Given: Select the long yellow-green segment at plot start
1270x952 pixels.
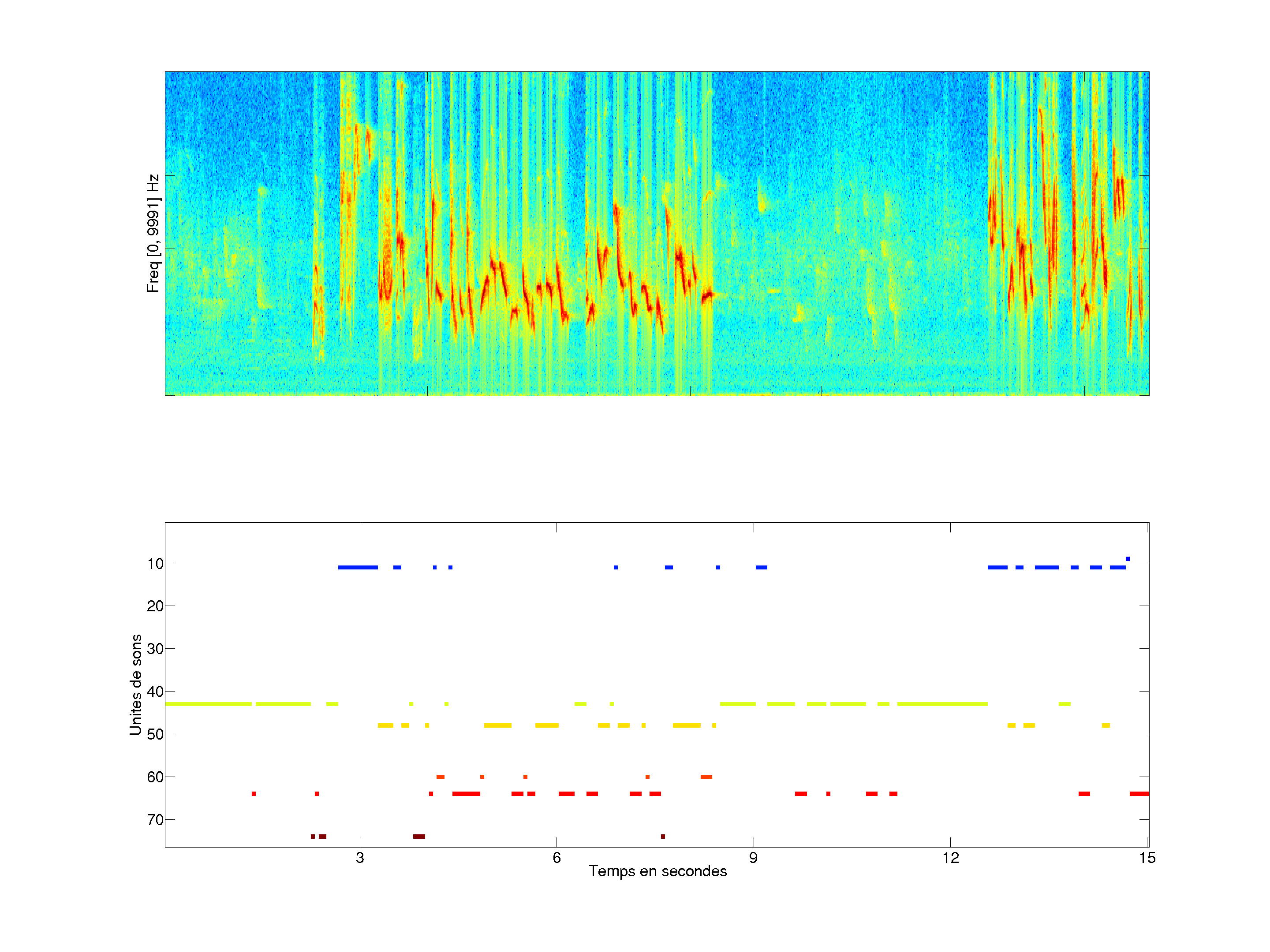Looking at the screenshot, I should (x=208, y=704).
